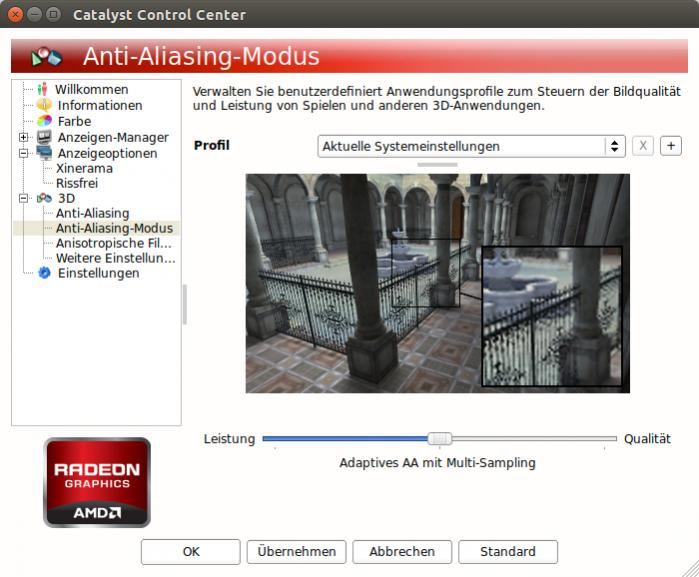Click the Abbrechen button
This screenshot has width=699, height=577.
click(x=402, y=552)
